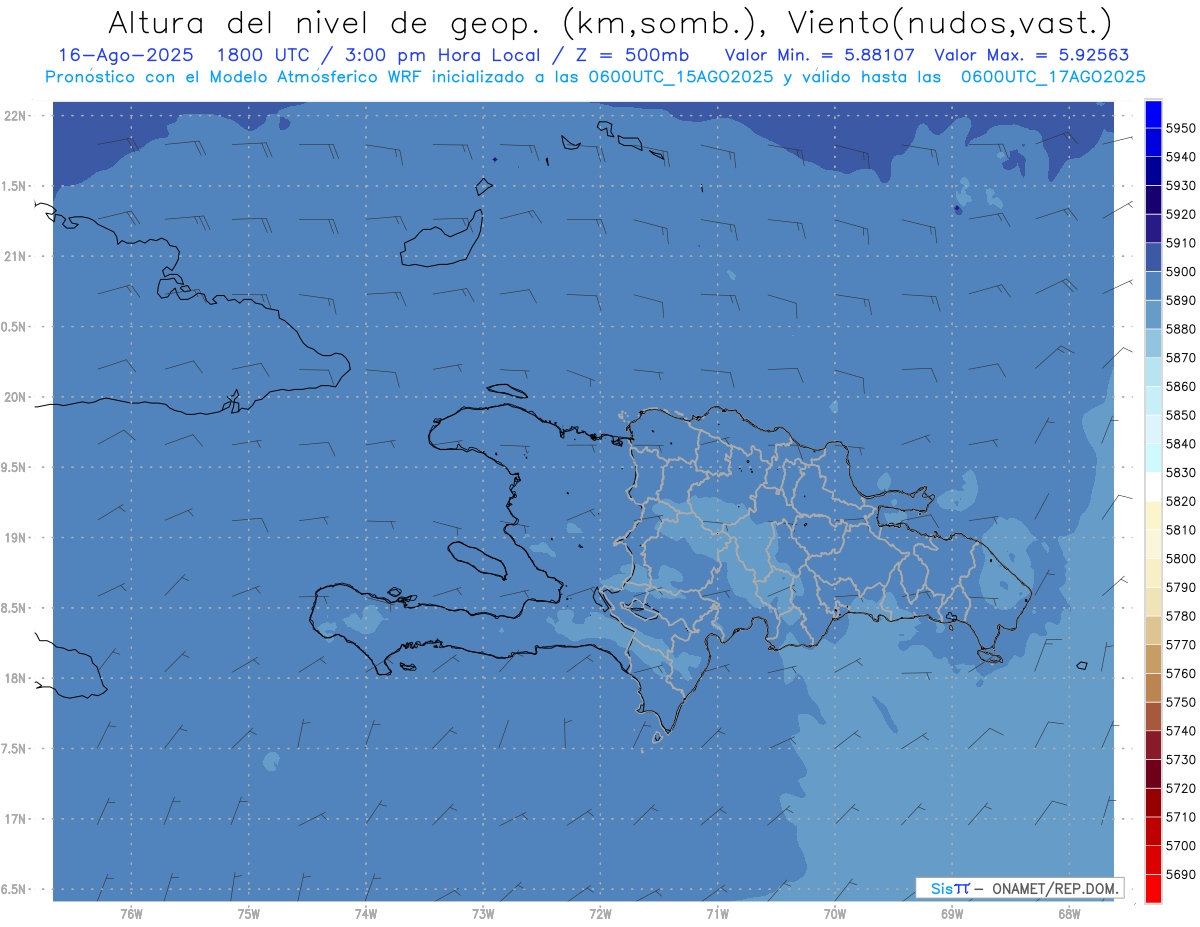
Task: Click the '70W' longitude label
Action: click(x=835, y=914)
